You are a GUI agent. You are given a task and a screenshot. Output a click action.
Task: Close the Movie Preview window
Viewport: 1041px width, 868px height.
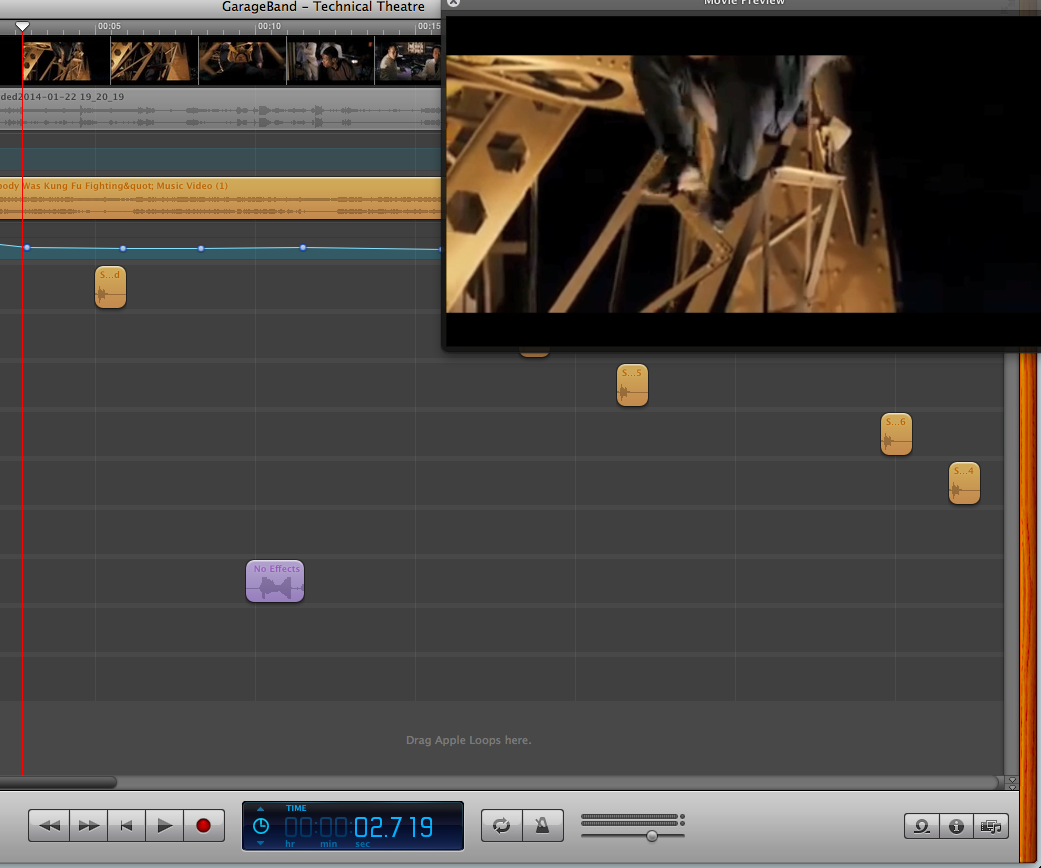453,3
